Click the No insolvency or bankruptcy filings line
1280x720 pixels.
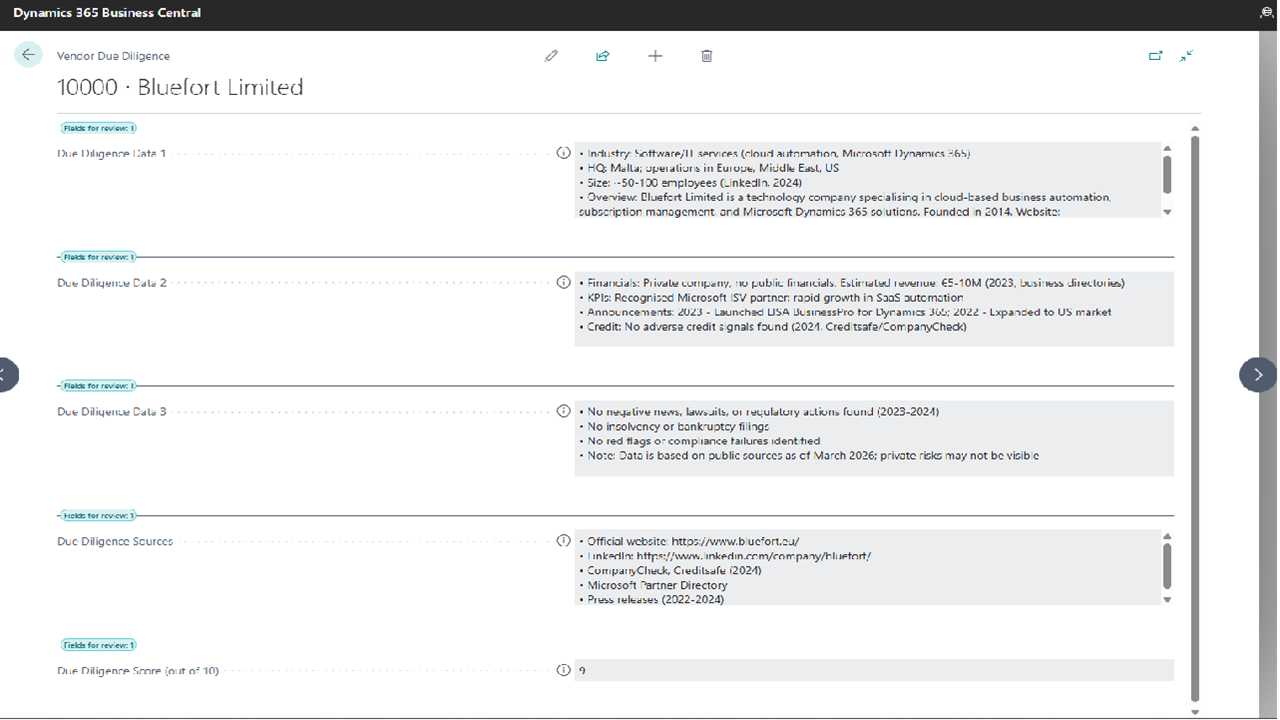click(674, 426)
